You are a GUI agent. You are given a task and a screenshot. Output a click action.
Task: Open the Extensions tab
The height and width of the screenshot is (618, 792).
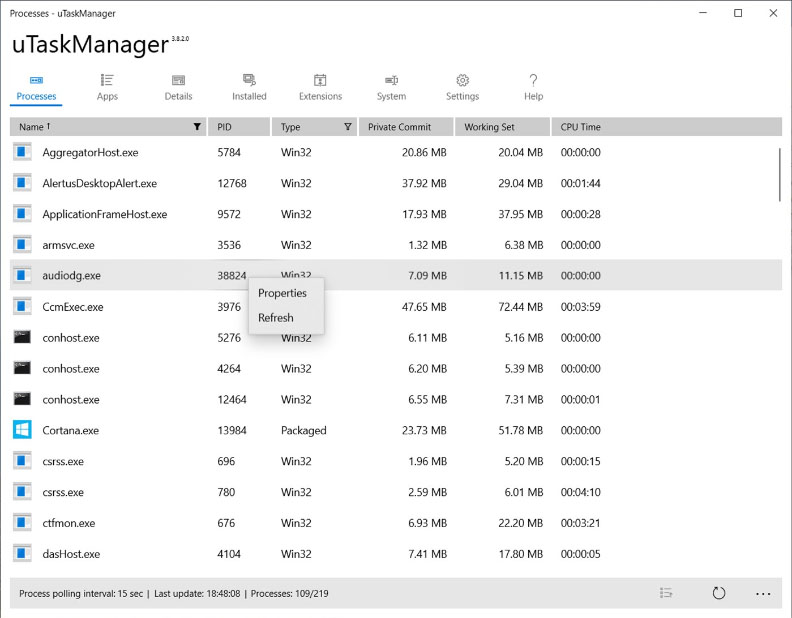320,88
